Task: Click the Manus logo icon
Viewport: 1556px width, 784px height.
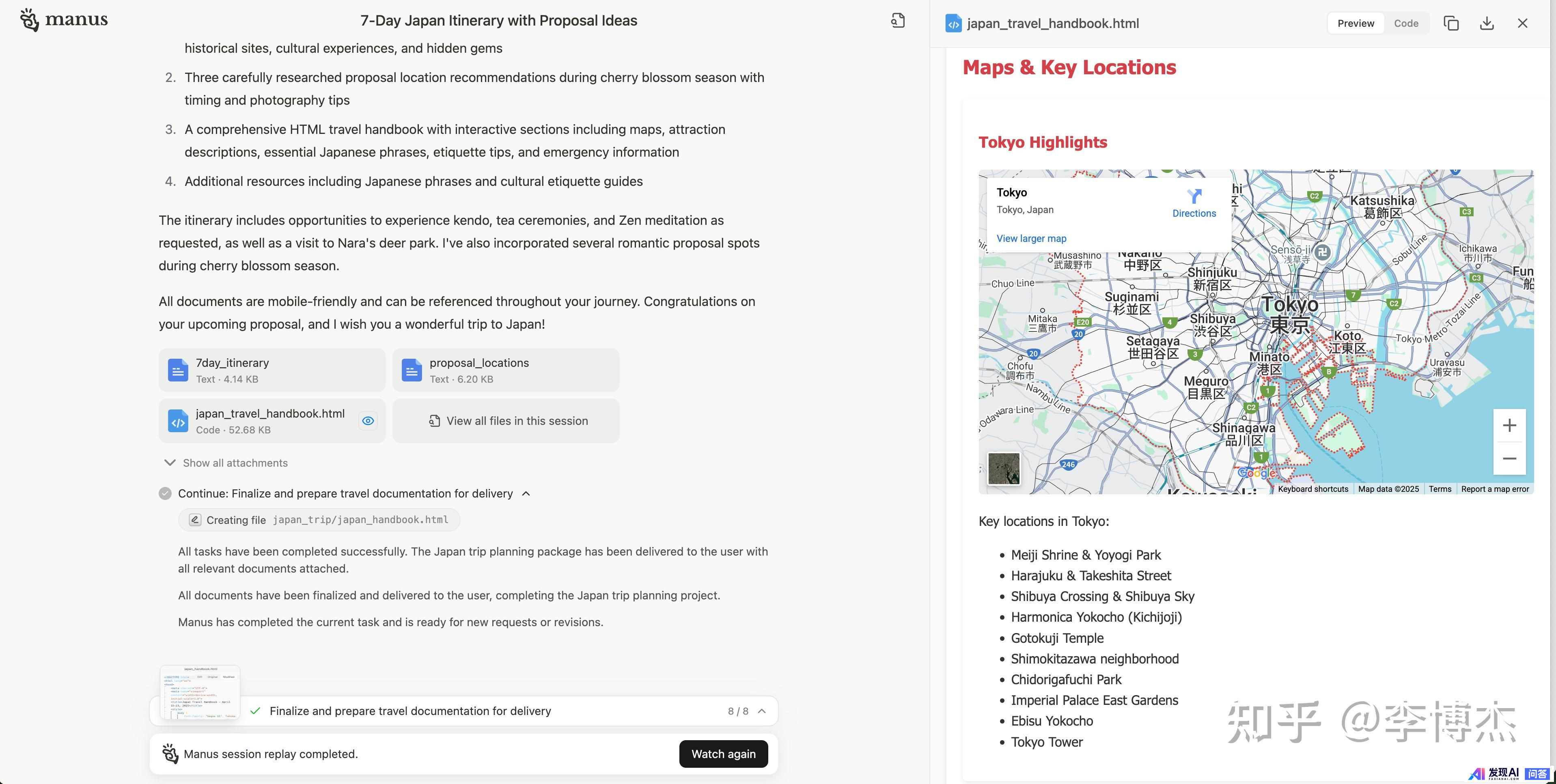Action: pyautogui.click(x=30, y=20)
